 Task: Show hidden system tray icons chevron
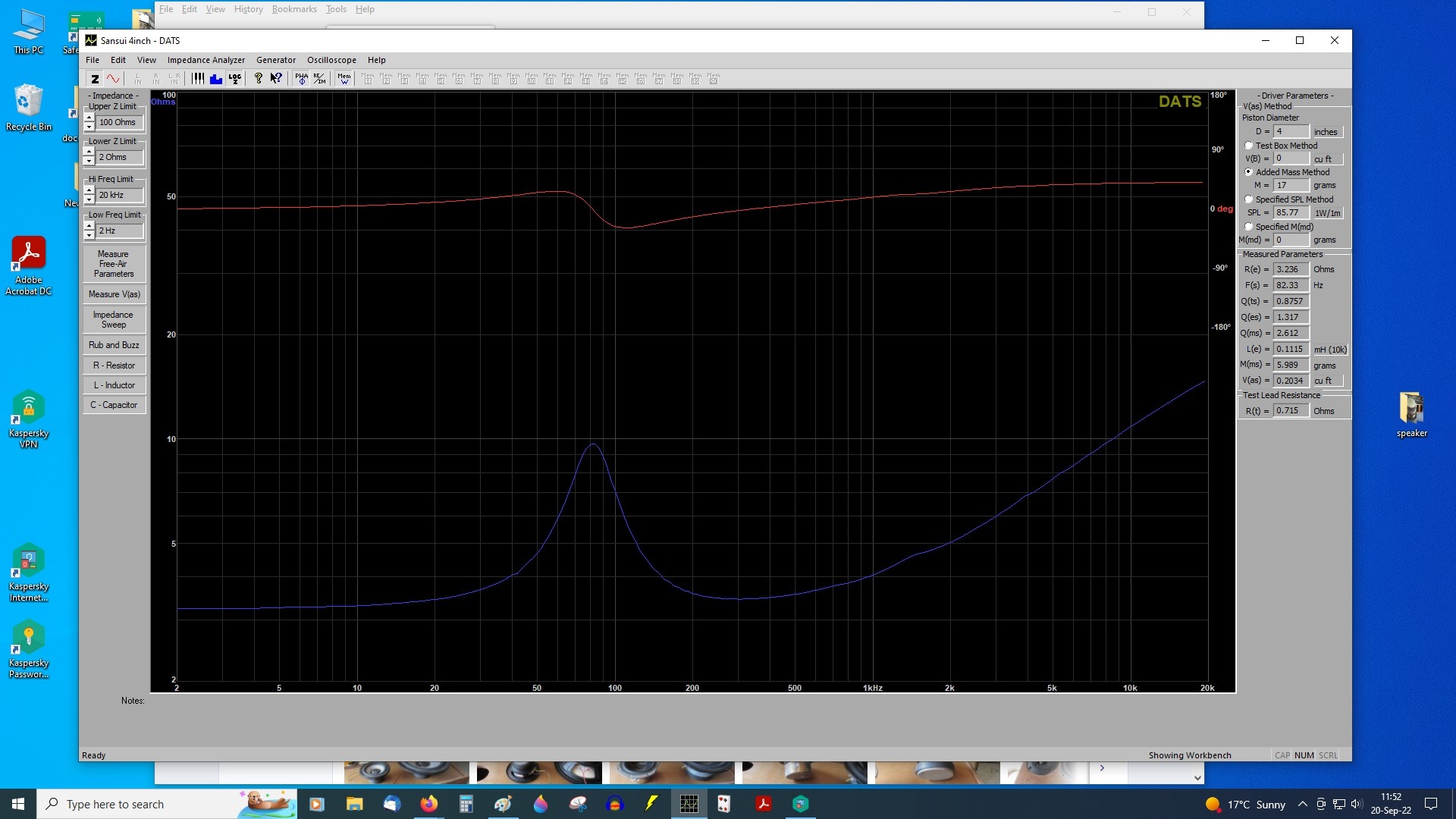click(1302, 804)
